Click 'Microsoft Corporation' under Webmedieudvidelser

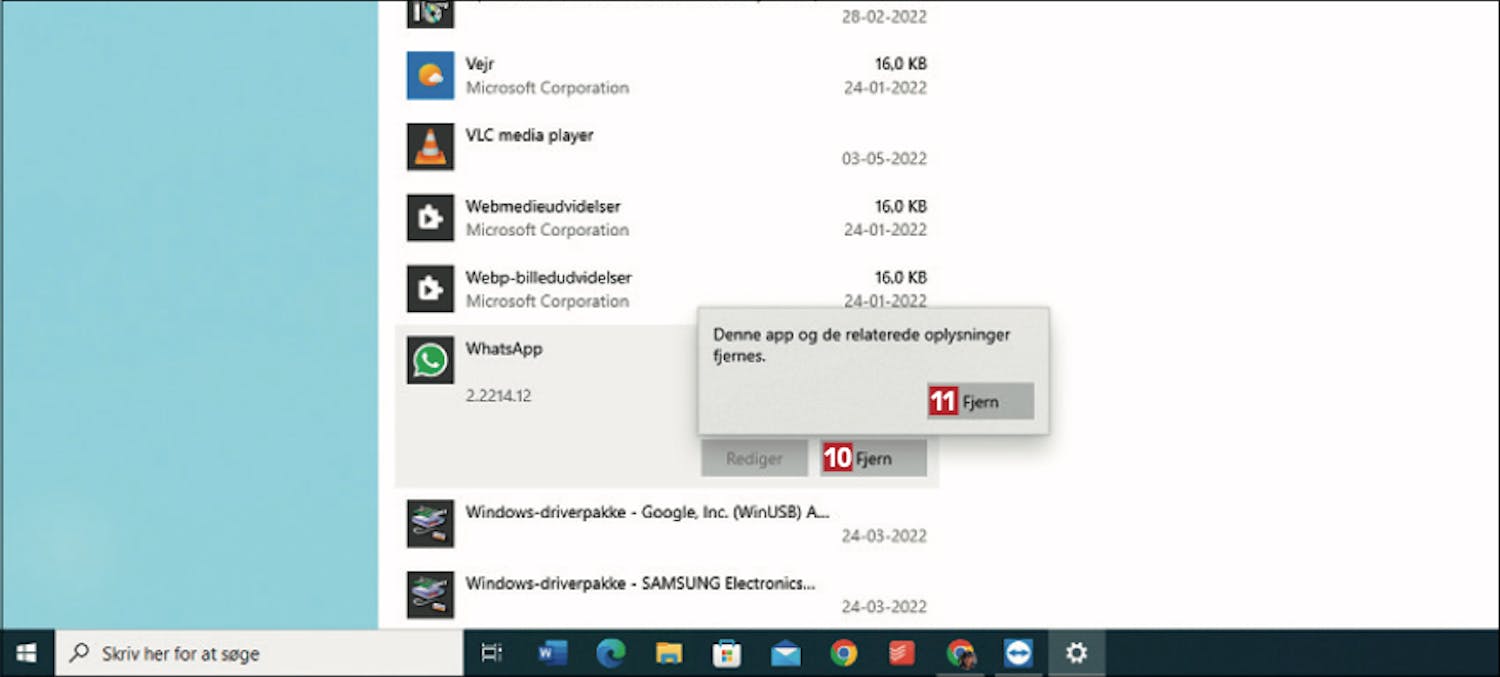547,230
